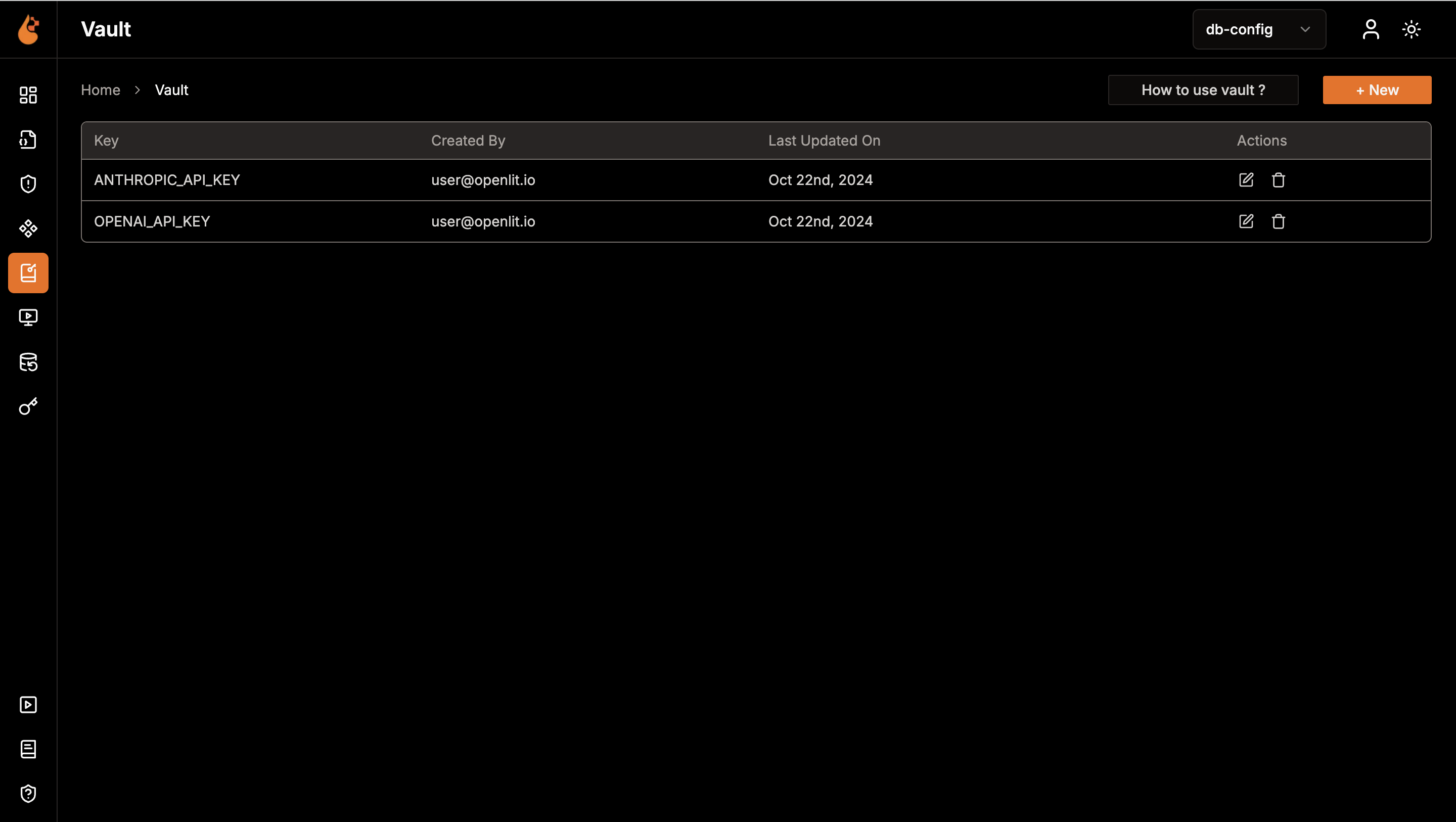The height and width of the screenshot is (822, 1456).
Task: Edit the ANTHROPIC_API_KEY secret
Action: point(1246,180)
